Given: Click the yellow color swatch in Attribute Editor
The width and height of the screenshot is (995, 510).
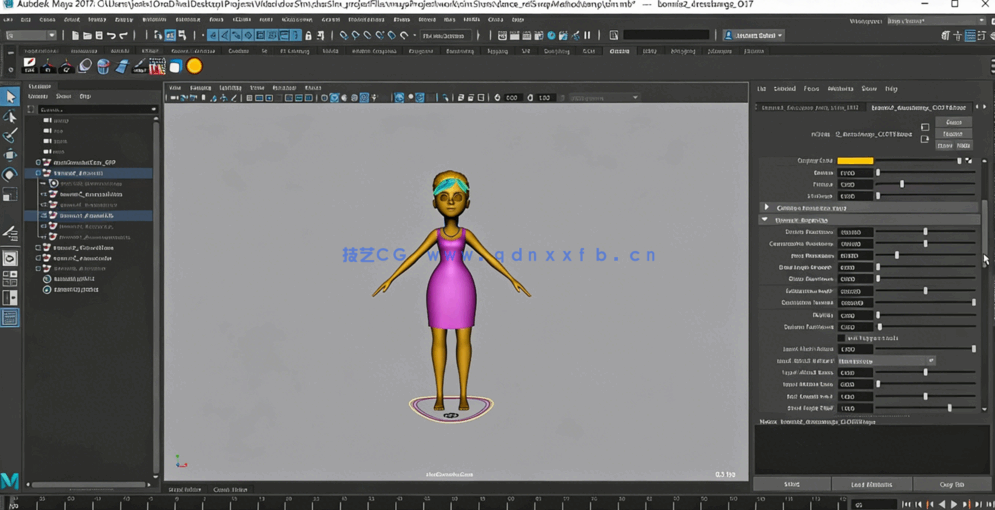Looking at the screenshot, I should tap(855, 161).
